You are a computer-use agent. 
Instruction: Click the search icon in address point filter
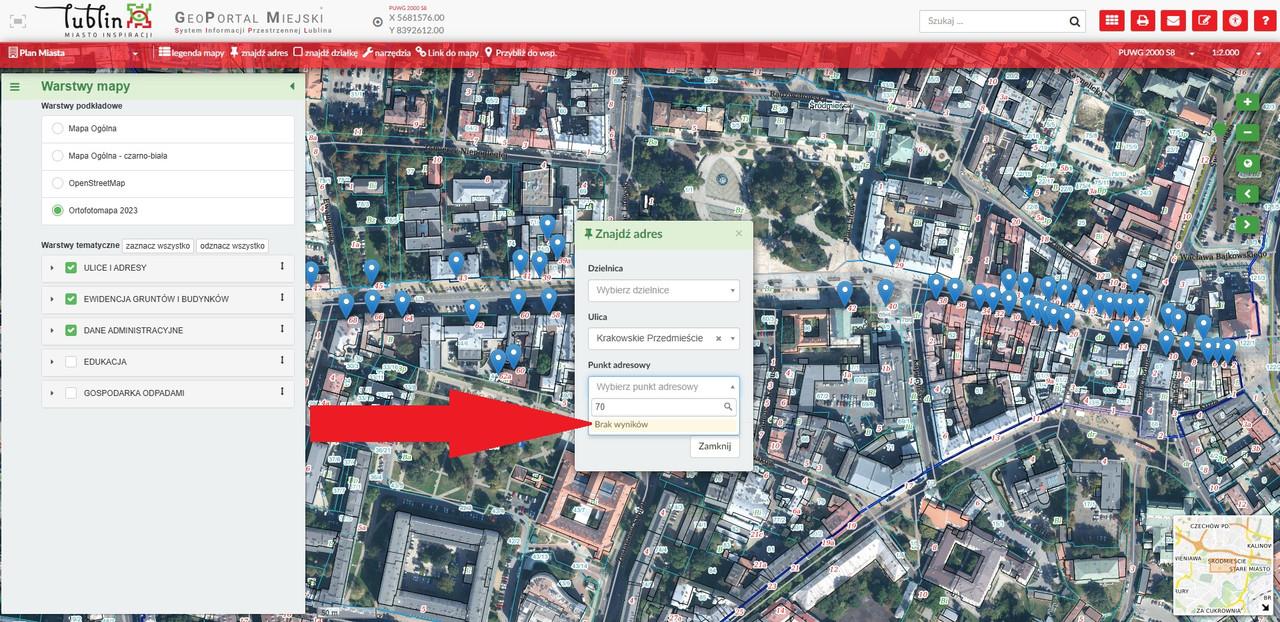pos(728,407)
